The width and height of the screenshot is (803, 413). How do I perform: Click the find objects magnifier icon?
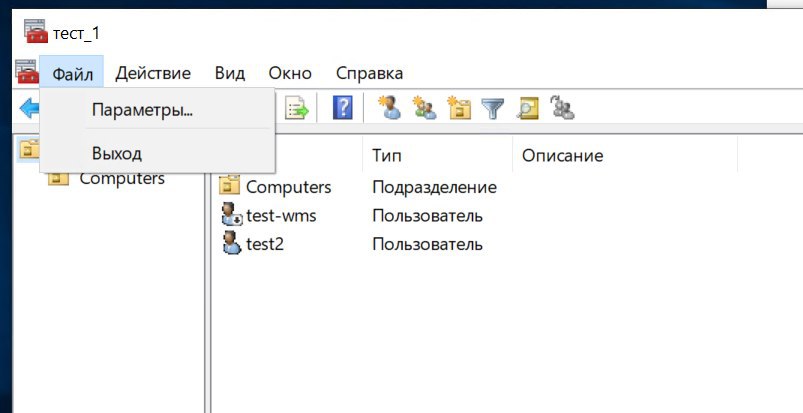coord(527,109)
